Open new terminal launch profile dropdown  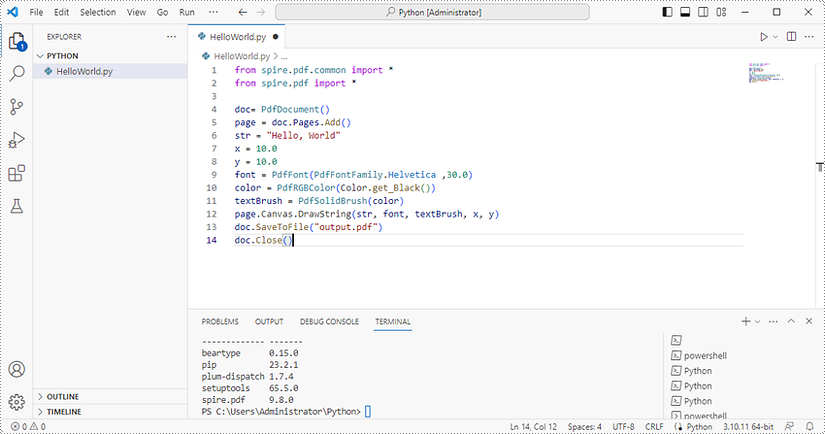[x=757, y=321]
